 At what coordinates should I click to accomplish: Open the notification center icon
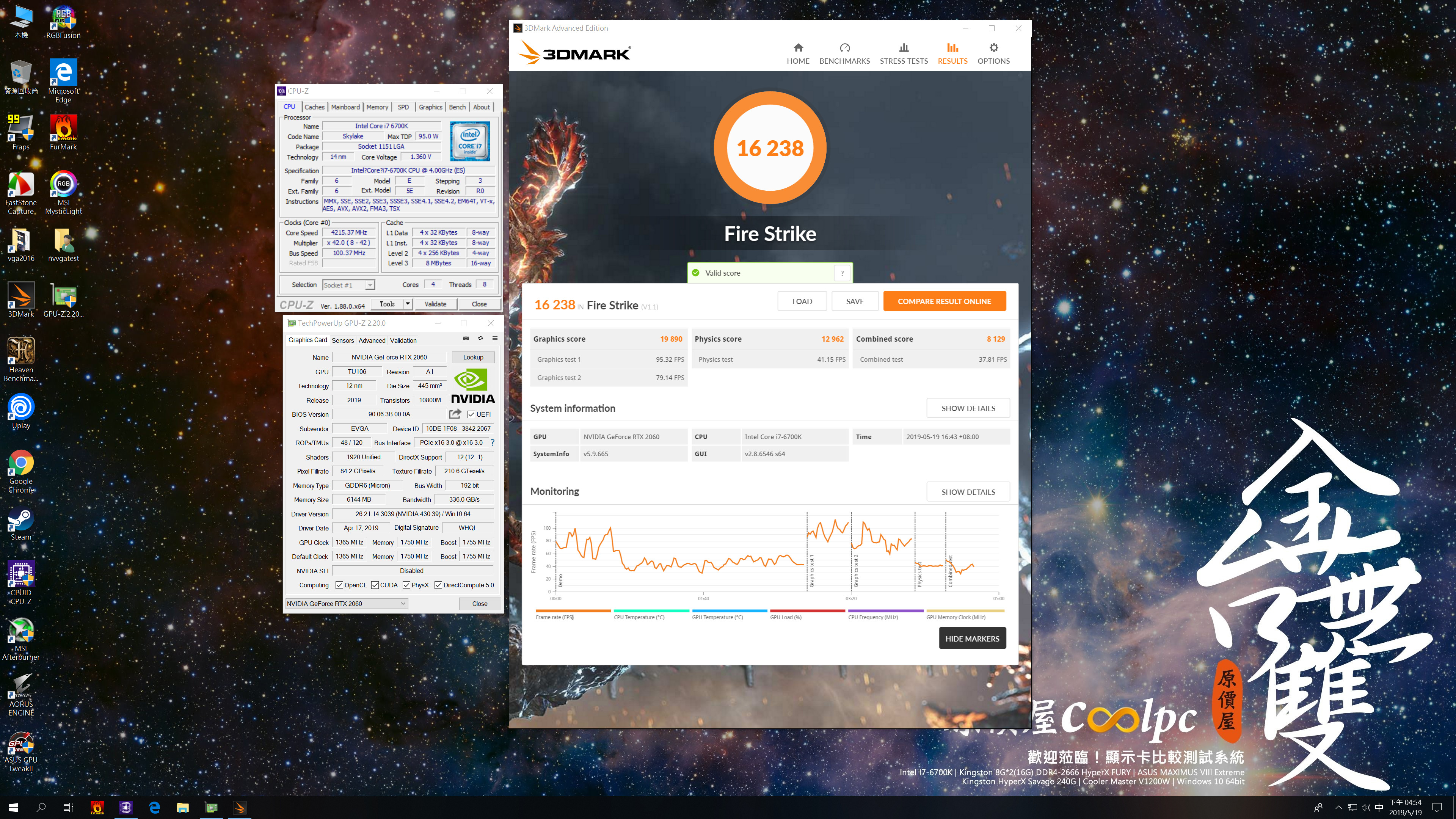(x=1437, y=808)
